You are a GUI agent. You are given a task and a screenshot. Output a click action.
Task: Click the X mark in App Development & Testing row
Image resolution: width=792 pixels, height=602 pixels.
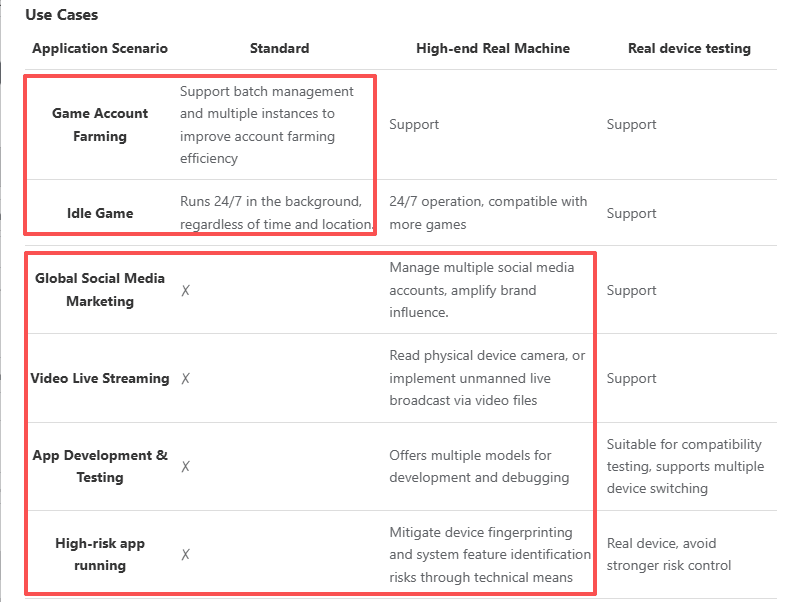(x=186, y=467)
